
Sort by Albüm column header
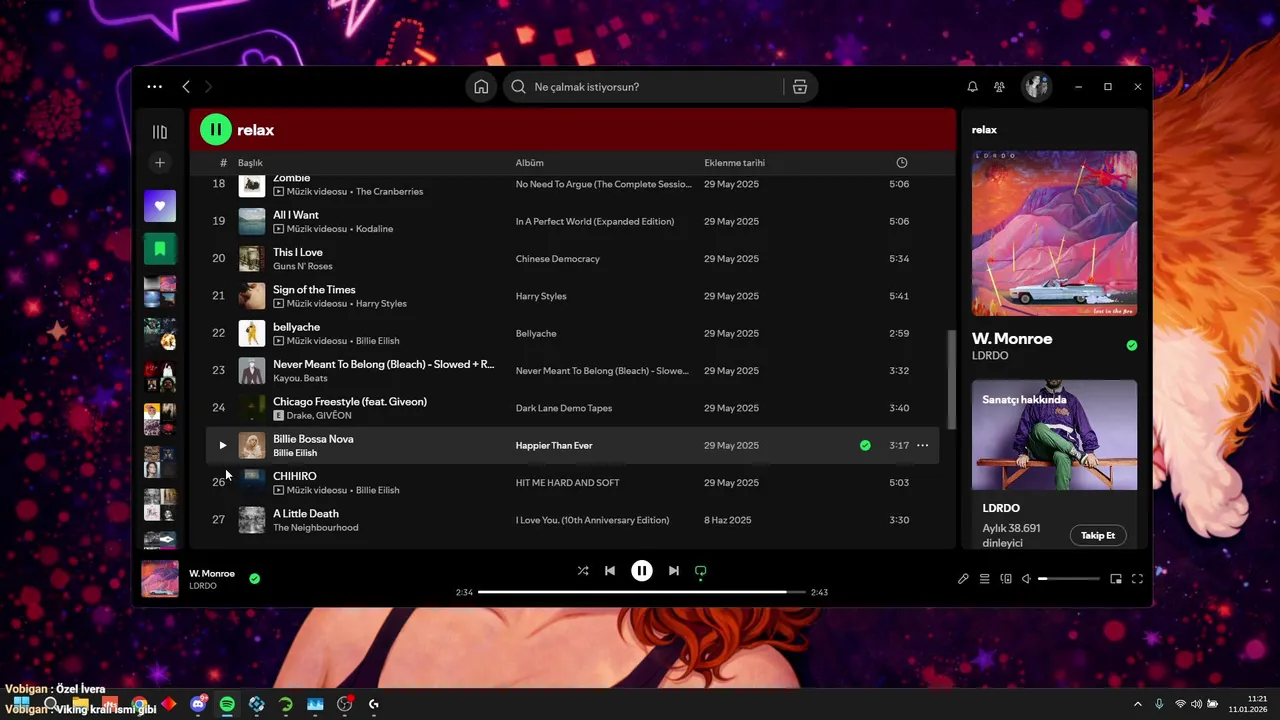[x=530, y=163]
